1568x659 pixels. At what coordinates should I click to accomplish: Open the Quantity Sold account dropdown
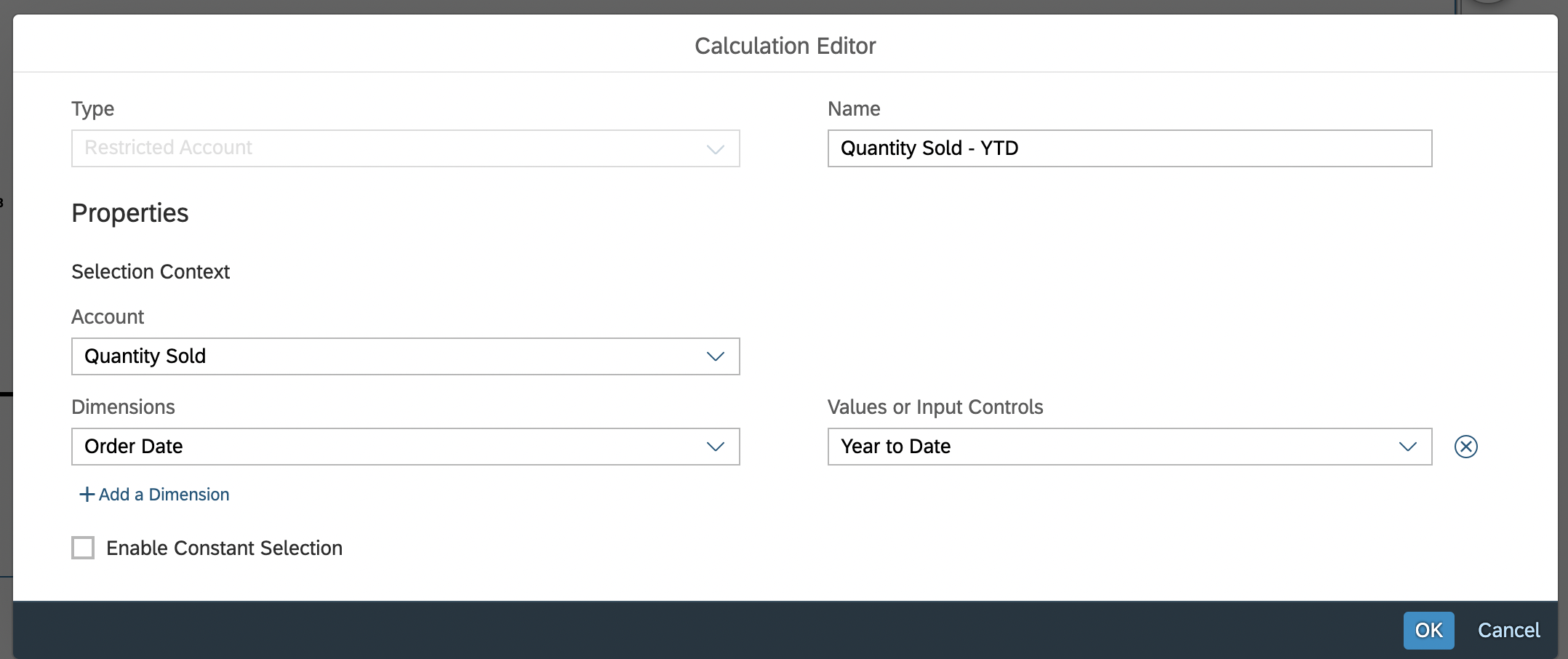pyautogui.click(x=393, y=356)
